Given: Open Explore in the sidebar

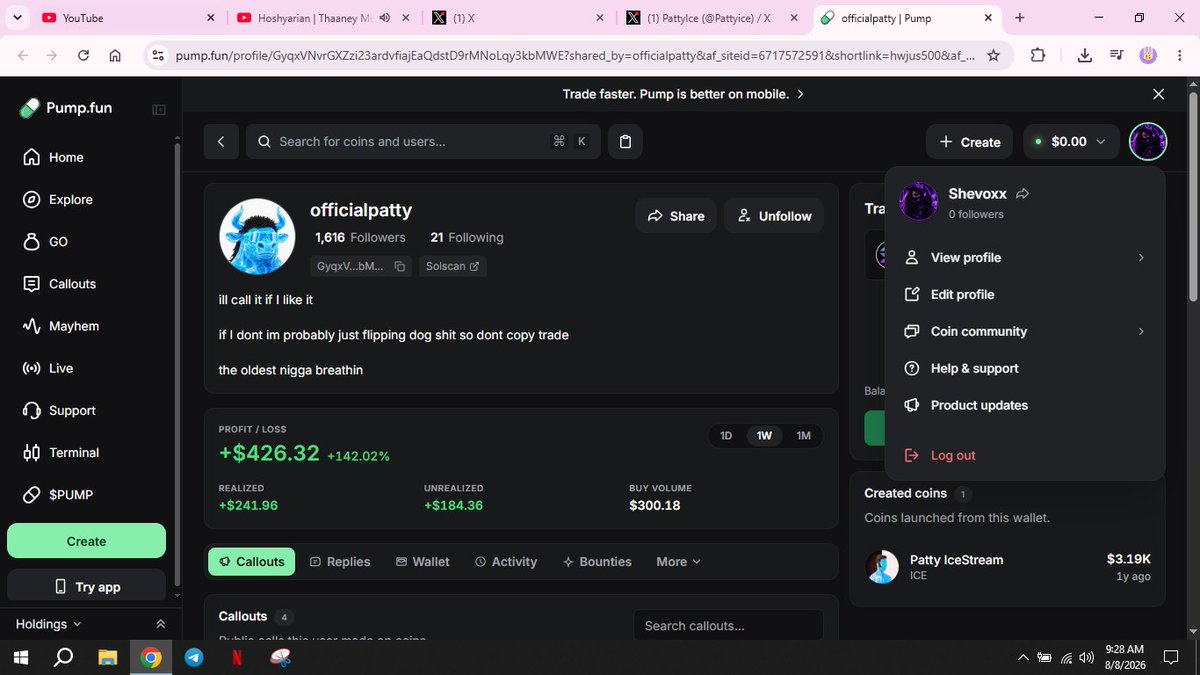Looking at the screenshot, I should click(57, 199).
